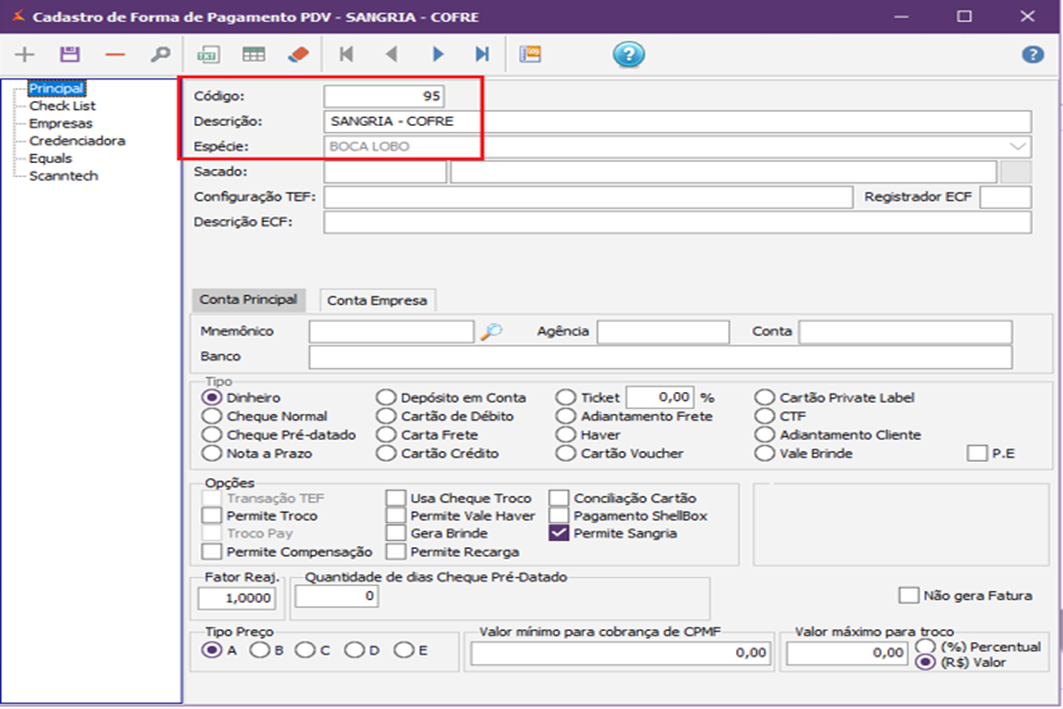Click the small blue help icon
The width and height of the screenshot is (1063, 709).
tap(1032, 54)
